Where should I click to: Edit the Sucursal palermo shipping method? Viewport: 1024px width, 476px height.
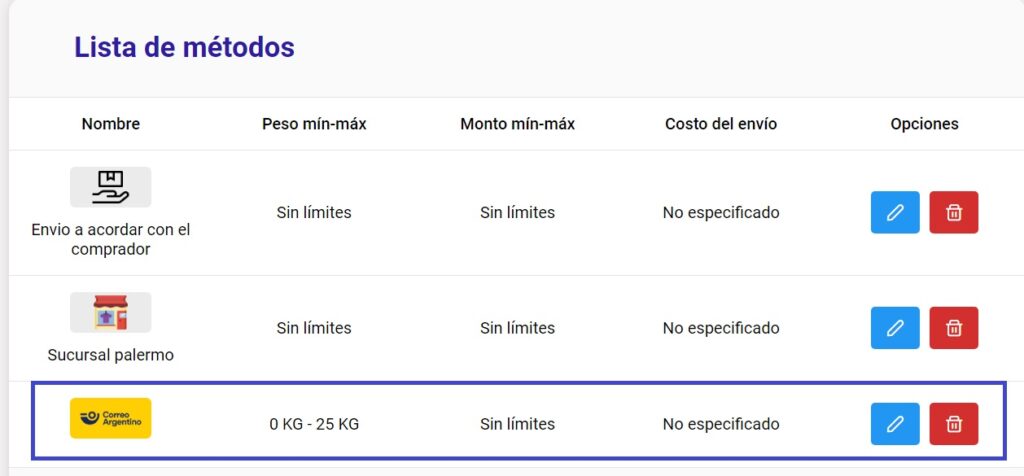(x=895, y=328)
